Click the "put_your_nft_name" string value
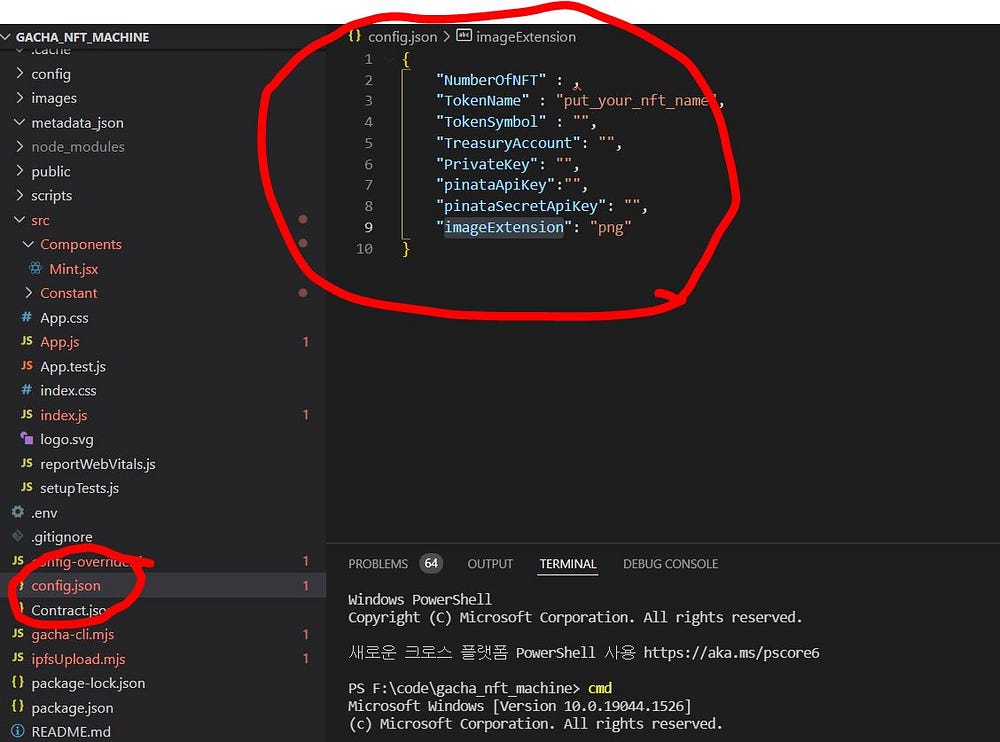 pos(636,100)
